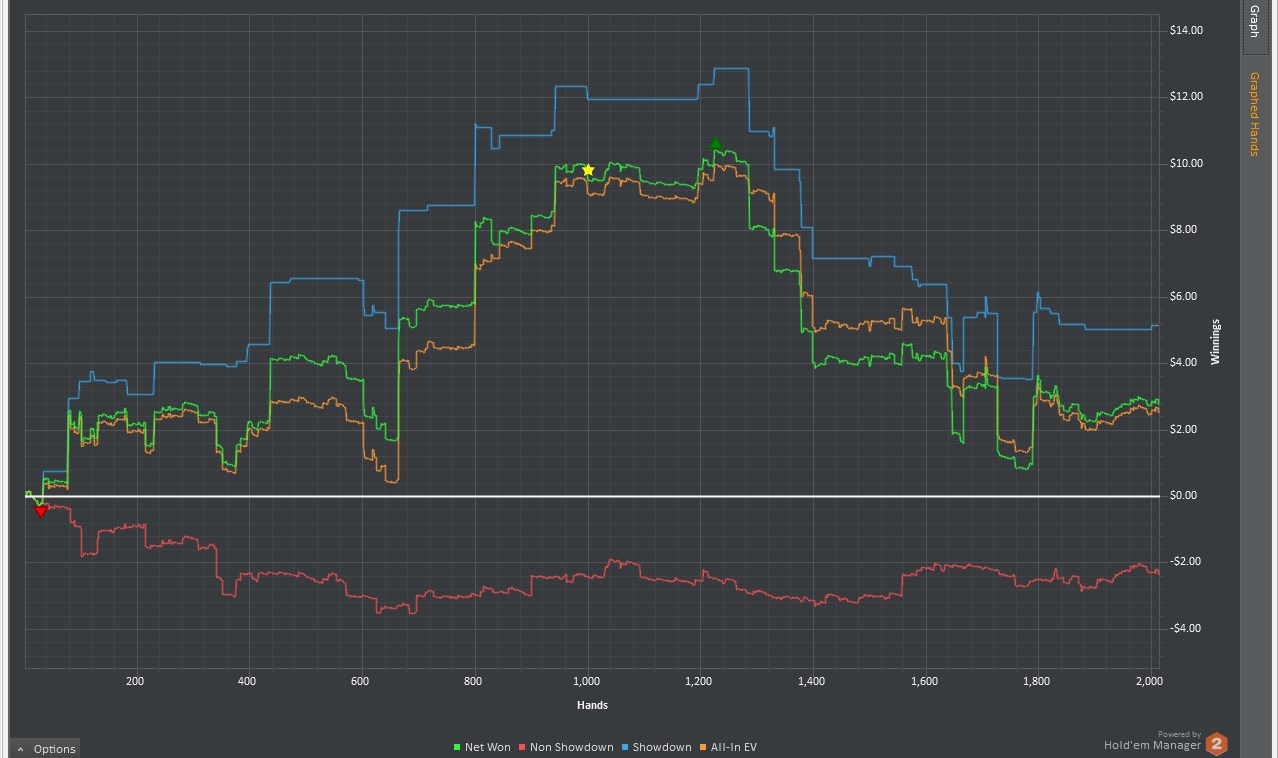Click the blue Showdown color square
This screenshot has width=1278, height=758.
(625, 747)
